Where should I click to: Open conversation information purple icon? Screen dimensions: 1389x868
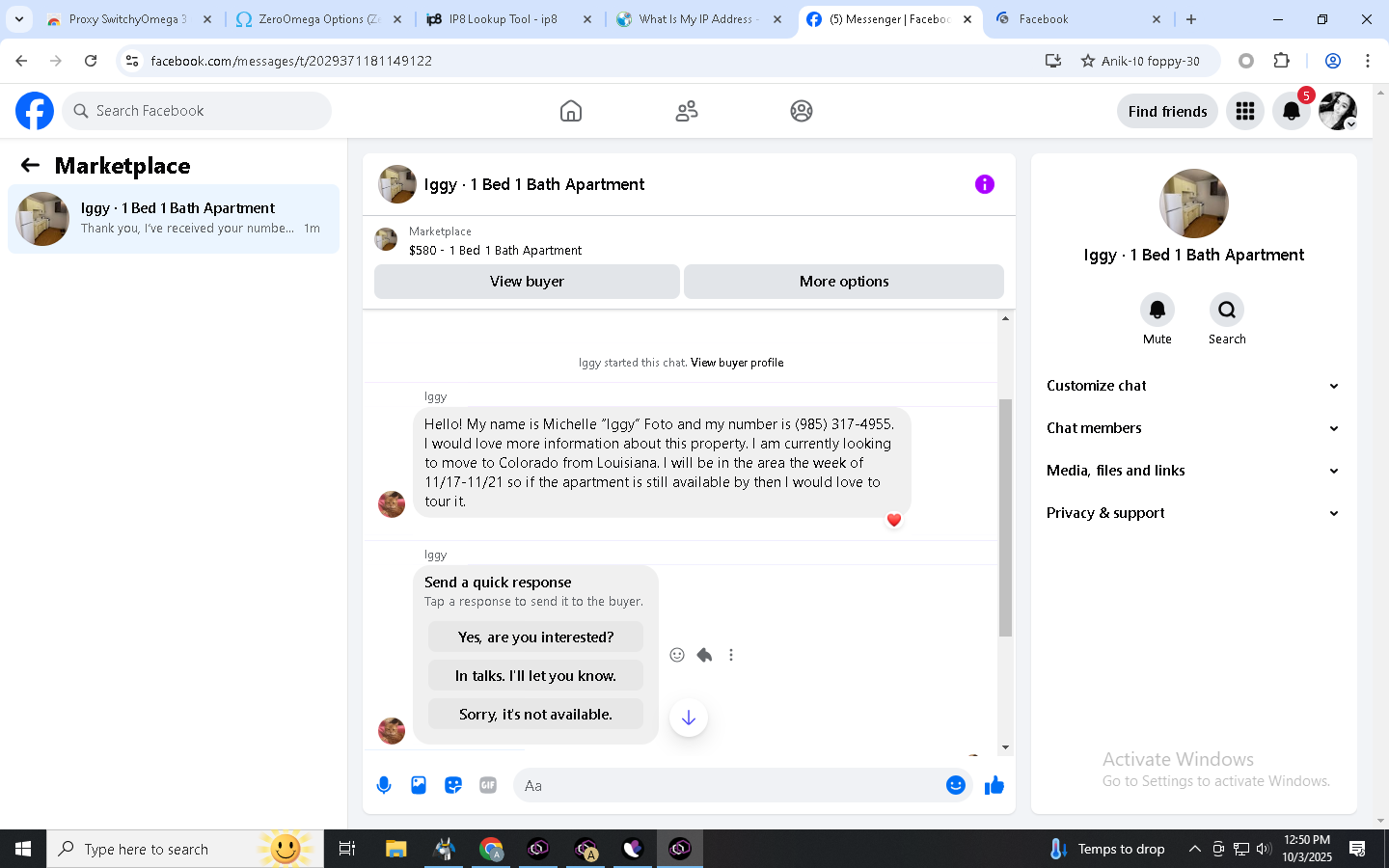(x=985, y=184)
